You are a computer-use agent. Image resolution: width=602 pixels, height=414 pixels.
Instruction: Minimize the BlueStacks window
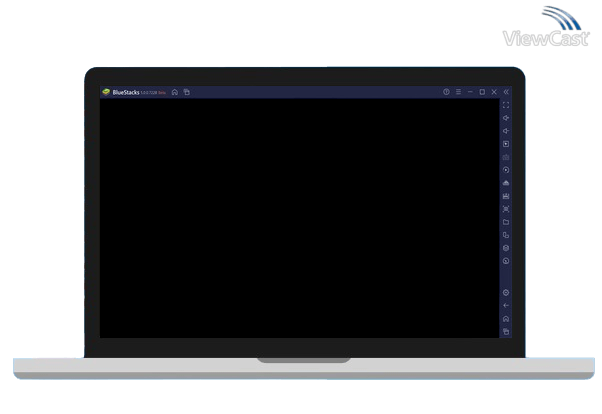coord(470,92)
